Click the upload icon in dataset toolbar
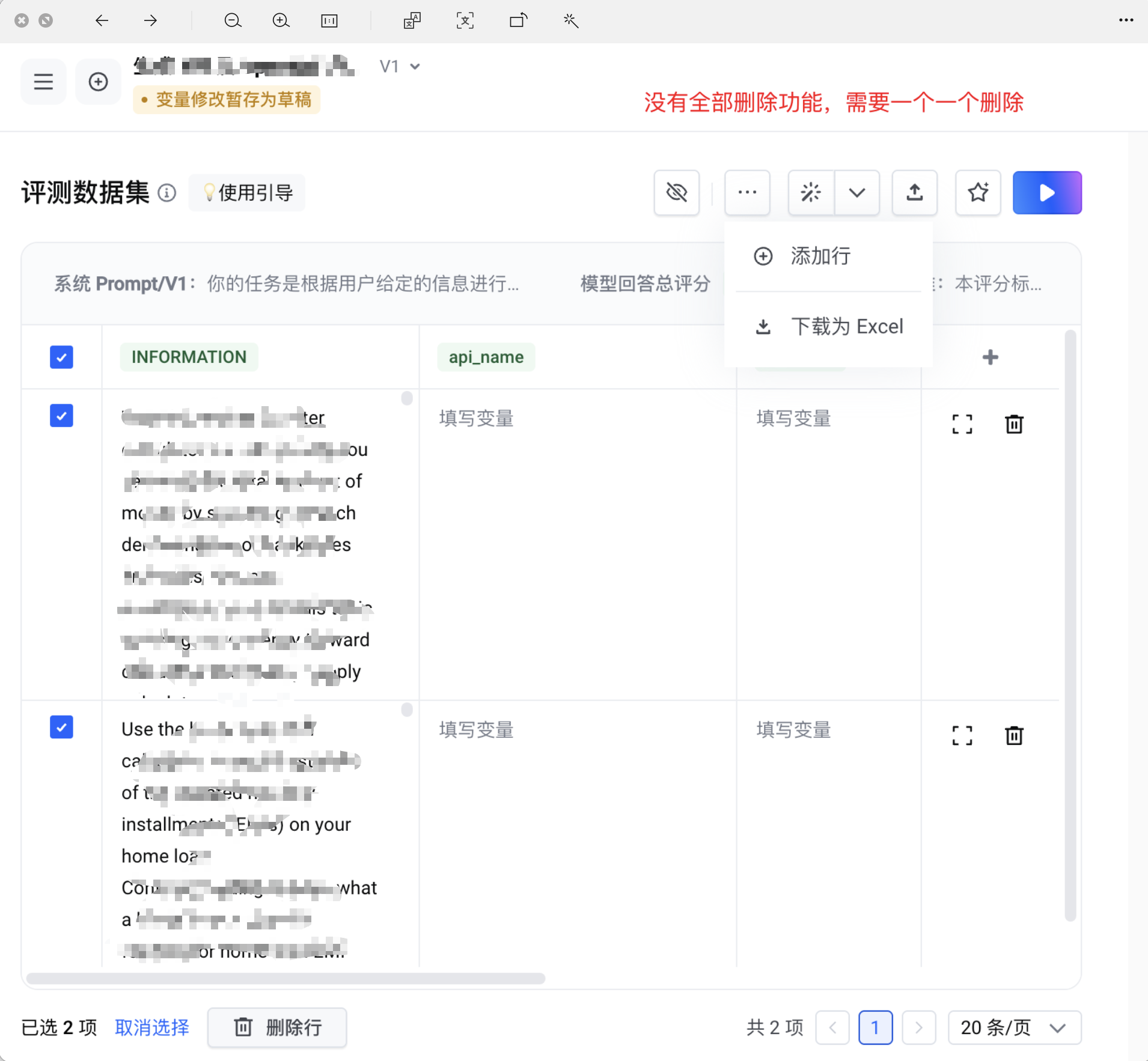Viewport: 1148px width, 1061px height. tap(914, 193)
